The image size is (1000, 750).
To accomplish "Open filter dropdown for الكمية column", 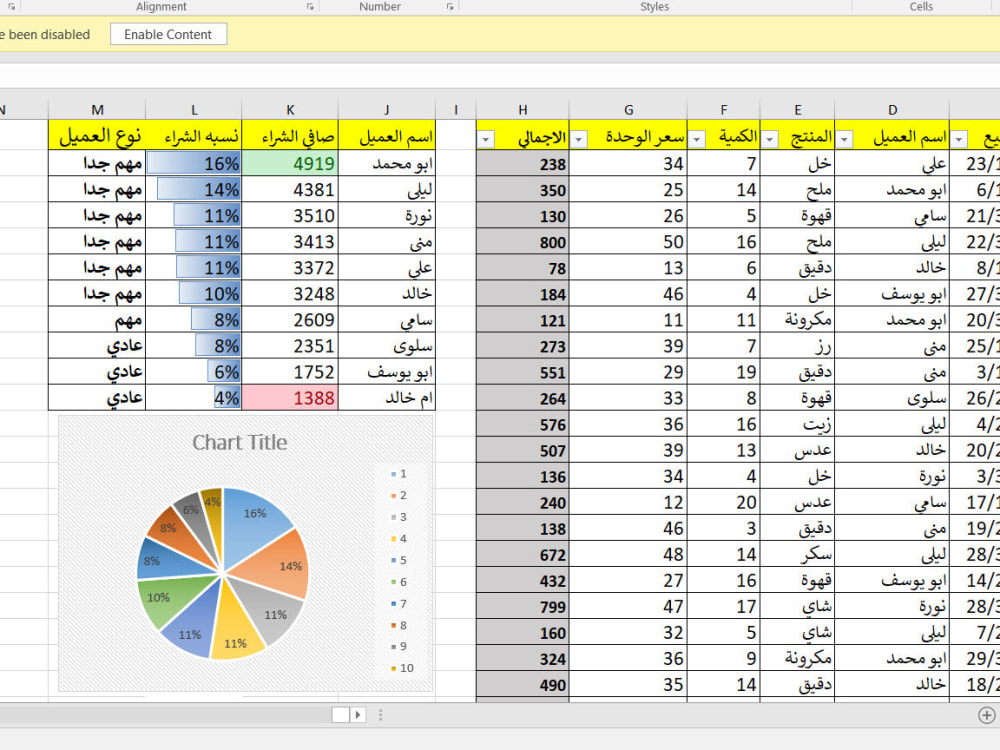I will pos(696,139).
